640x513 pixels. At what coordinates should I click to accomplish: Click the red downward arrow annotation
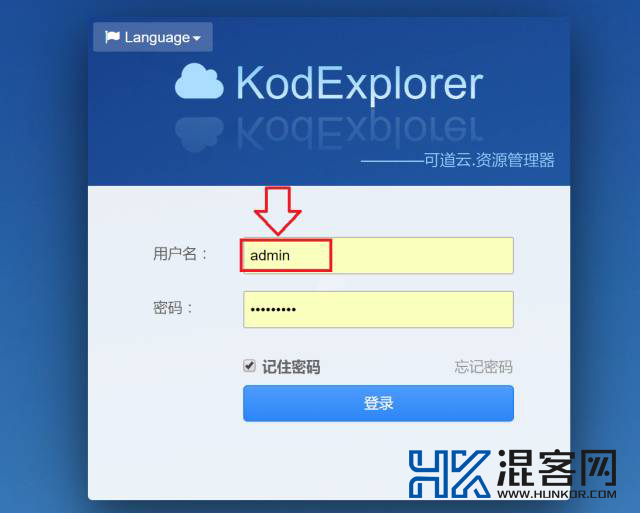pos(278,211)
